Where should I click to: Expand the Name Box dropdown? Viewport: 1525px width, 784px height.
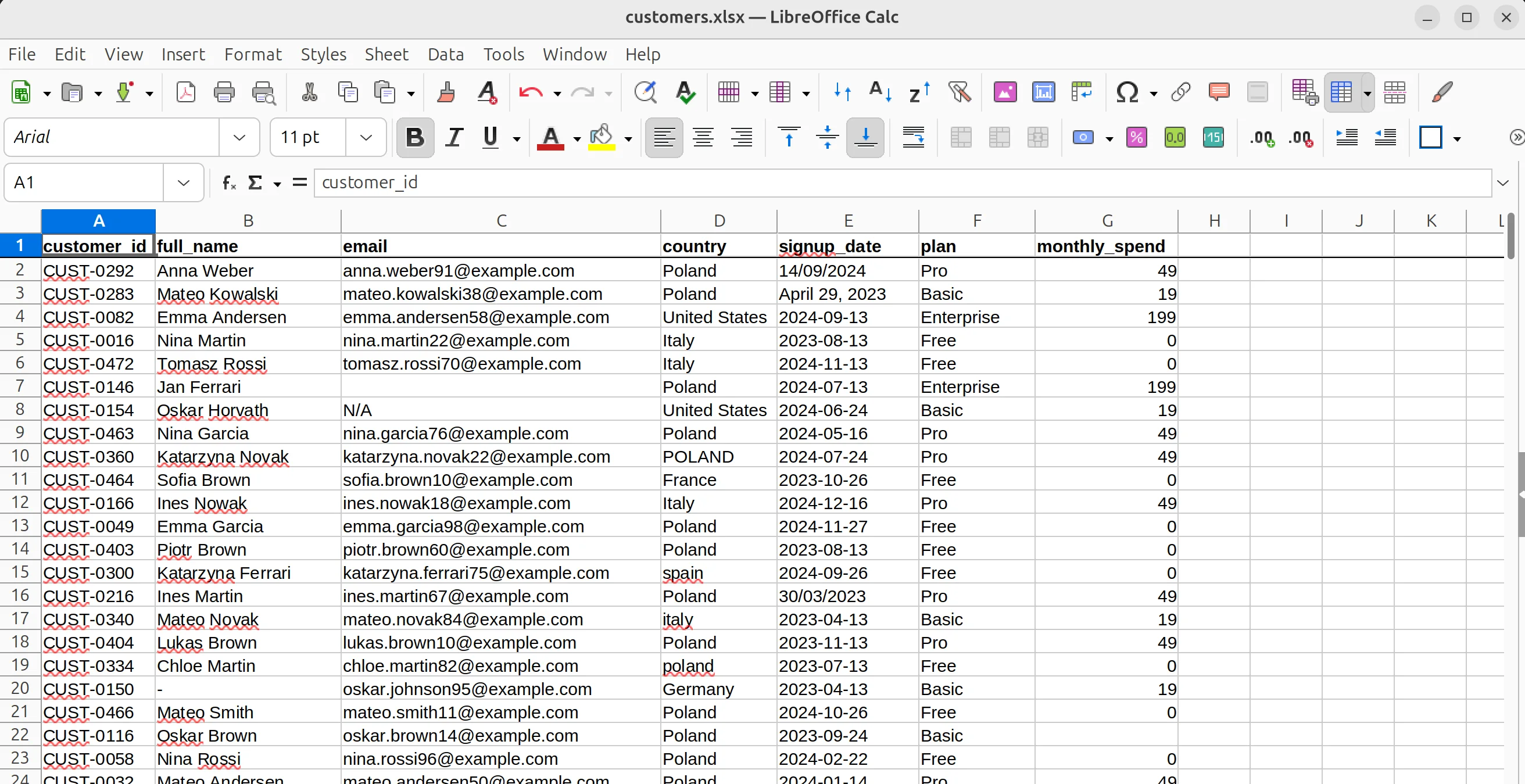click(x=184, y=182)
